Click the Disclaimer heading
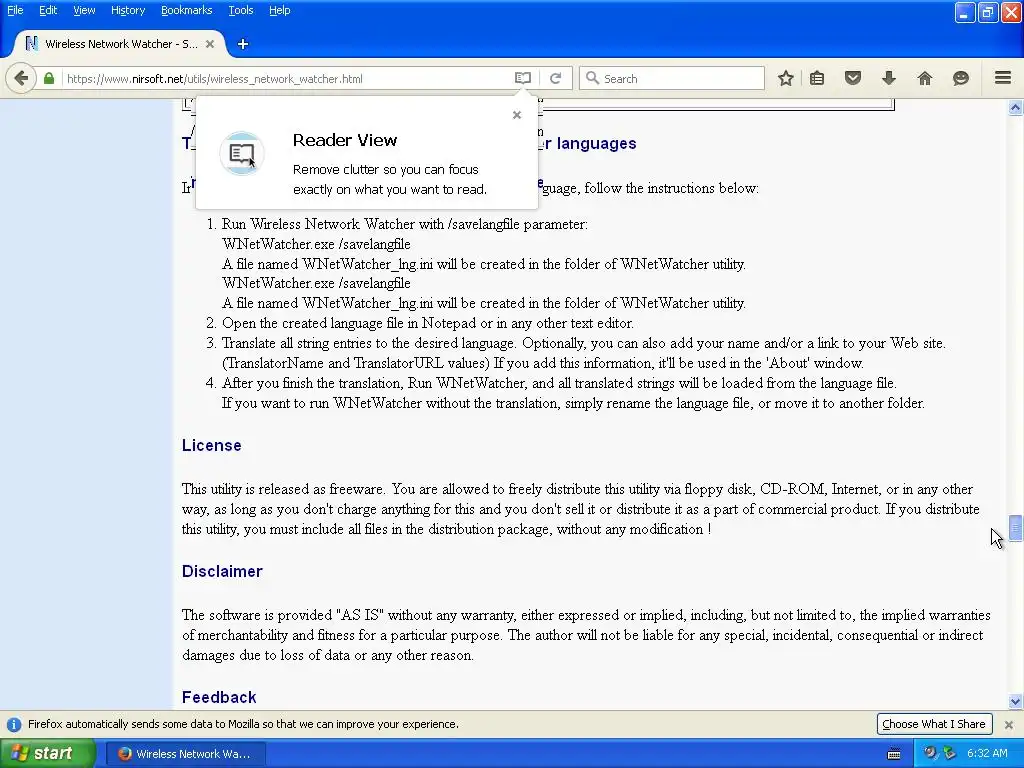Screen dimensions: 1024x768 222,571
